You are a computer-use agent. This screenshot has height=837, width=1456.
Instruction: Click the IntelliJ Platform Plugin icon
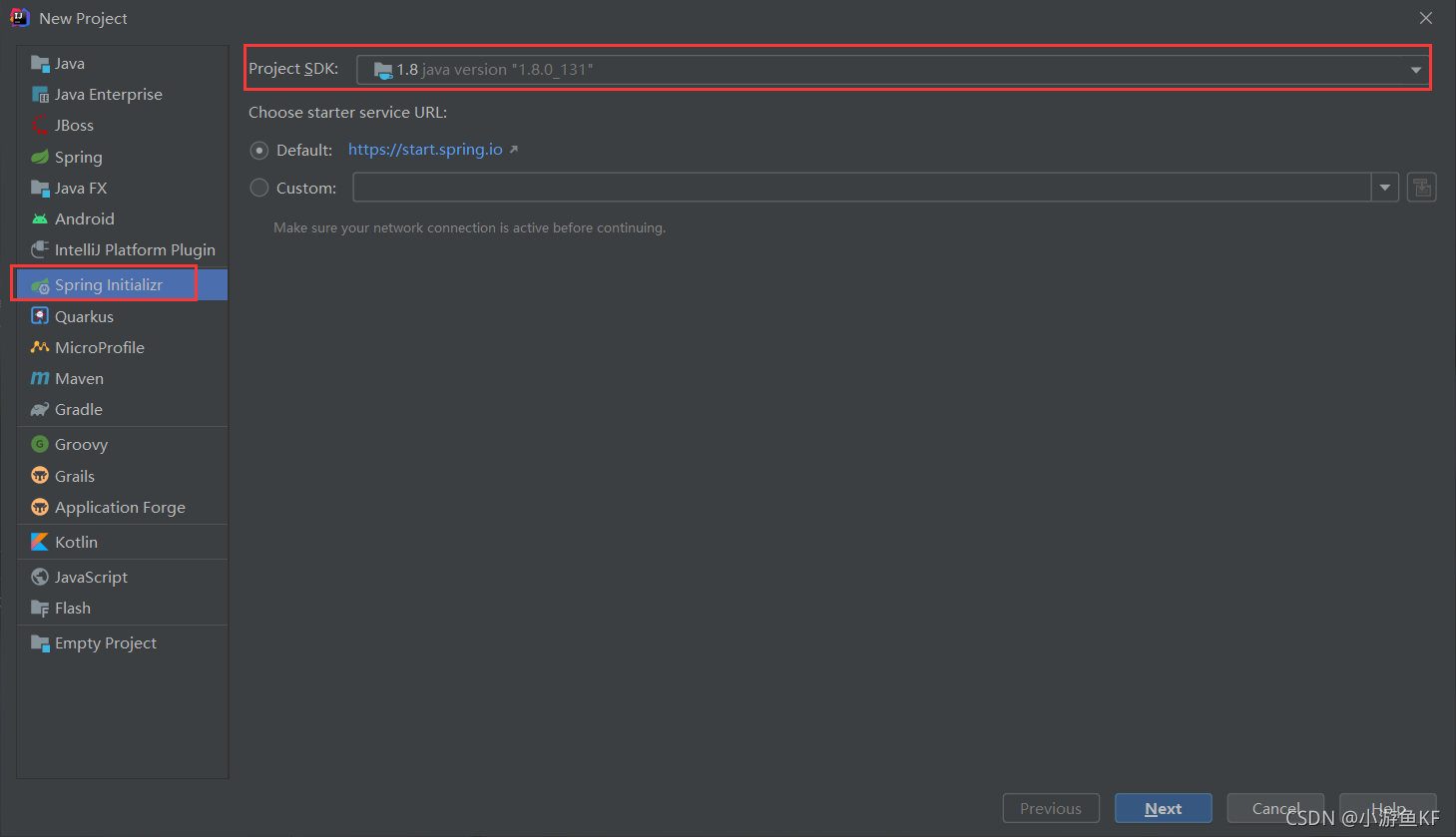[40, 249]
